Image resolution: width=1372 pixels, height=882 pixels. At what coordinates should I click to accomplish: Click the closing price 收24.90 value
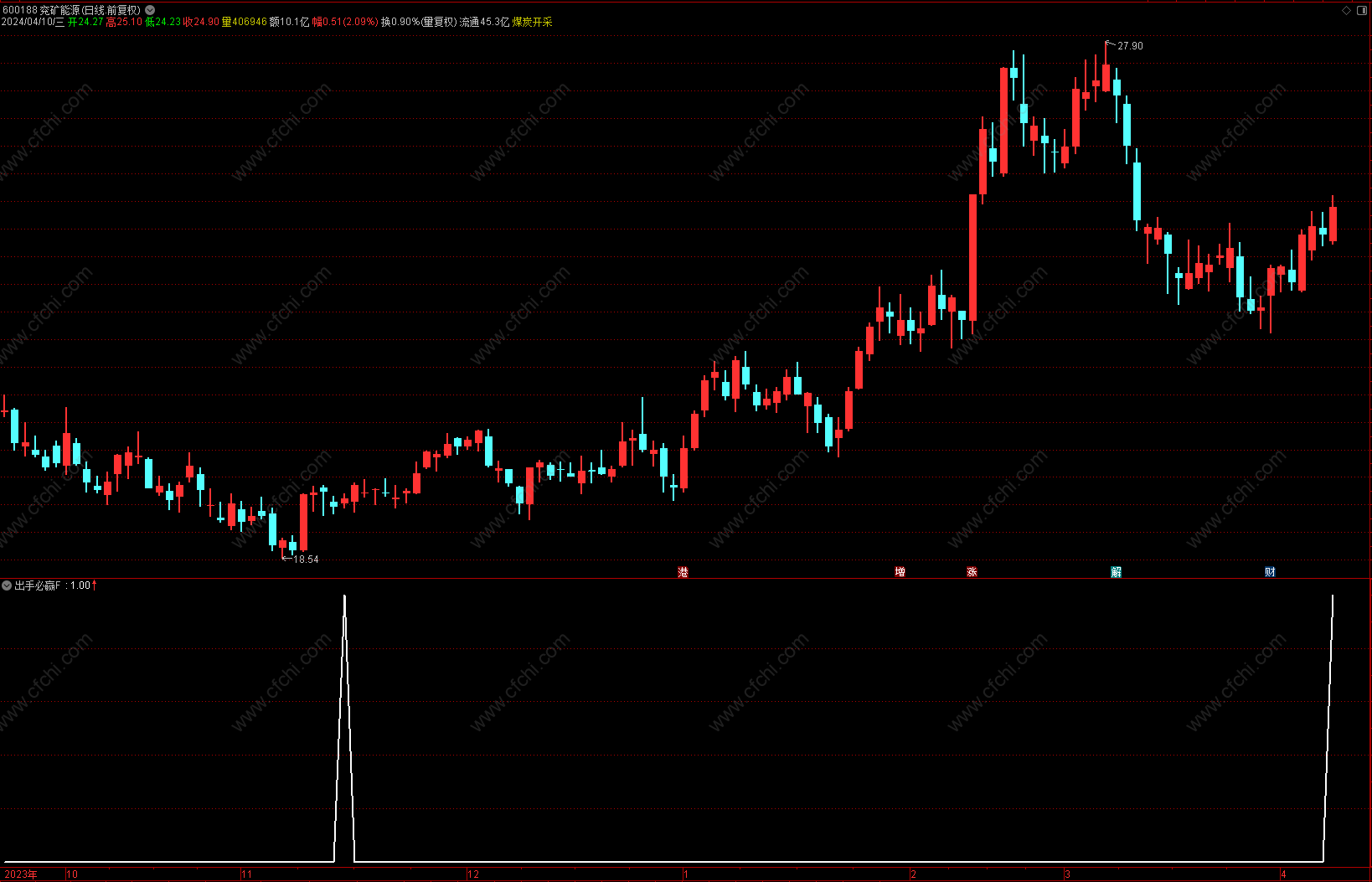coord(202,22)
